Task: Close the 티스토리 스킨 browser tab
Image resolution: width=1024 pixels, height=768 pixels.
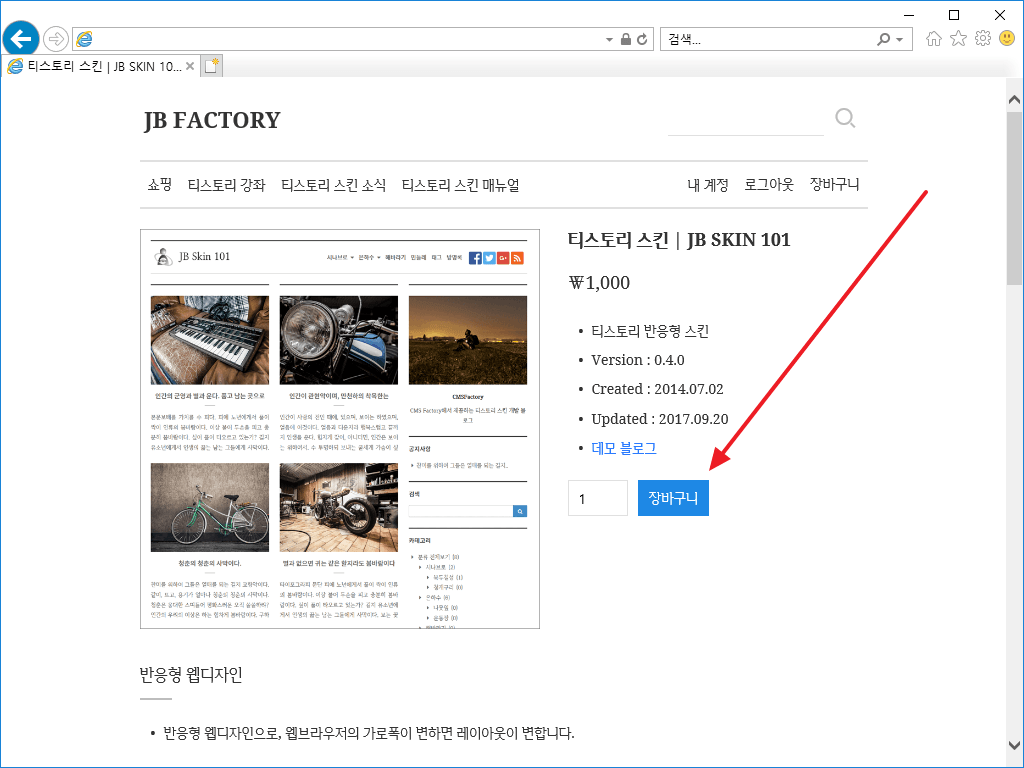Action: pos(190,66)
